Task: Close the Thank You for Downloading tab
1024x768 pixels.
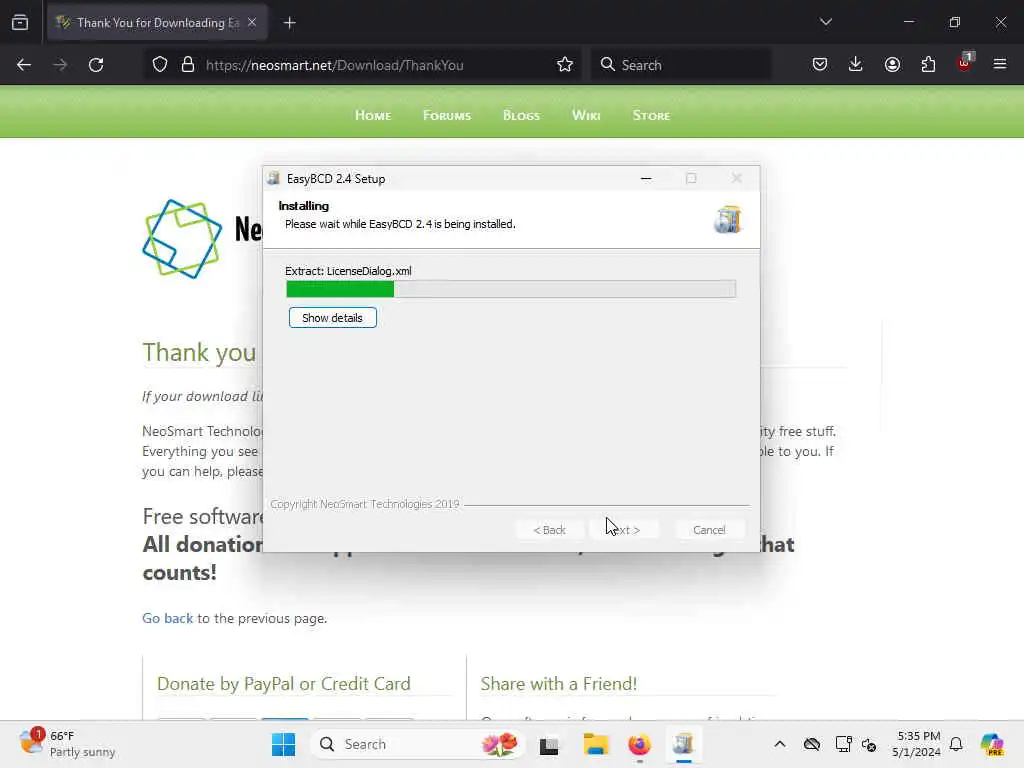Action: (252, 22)
